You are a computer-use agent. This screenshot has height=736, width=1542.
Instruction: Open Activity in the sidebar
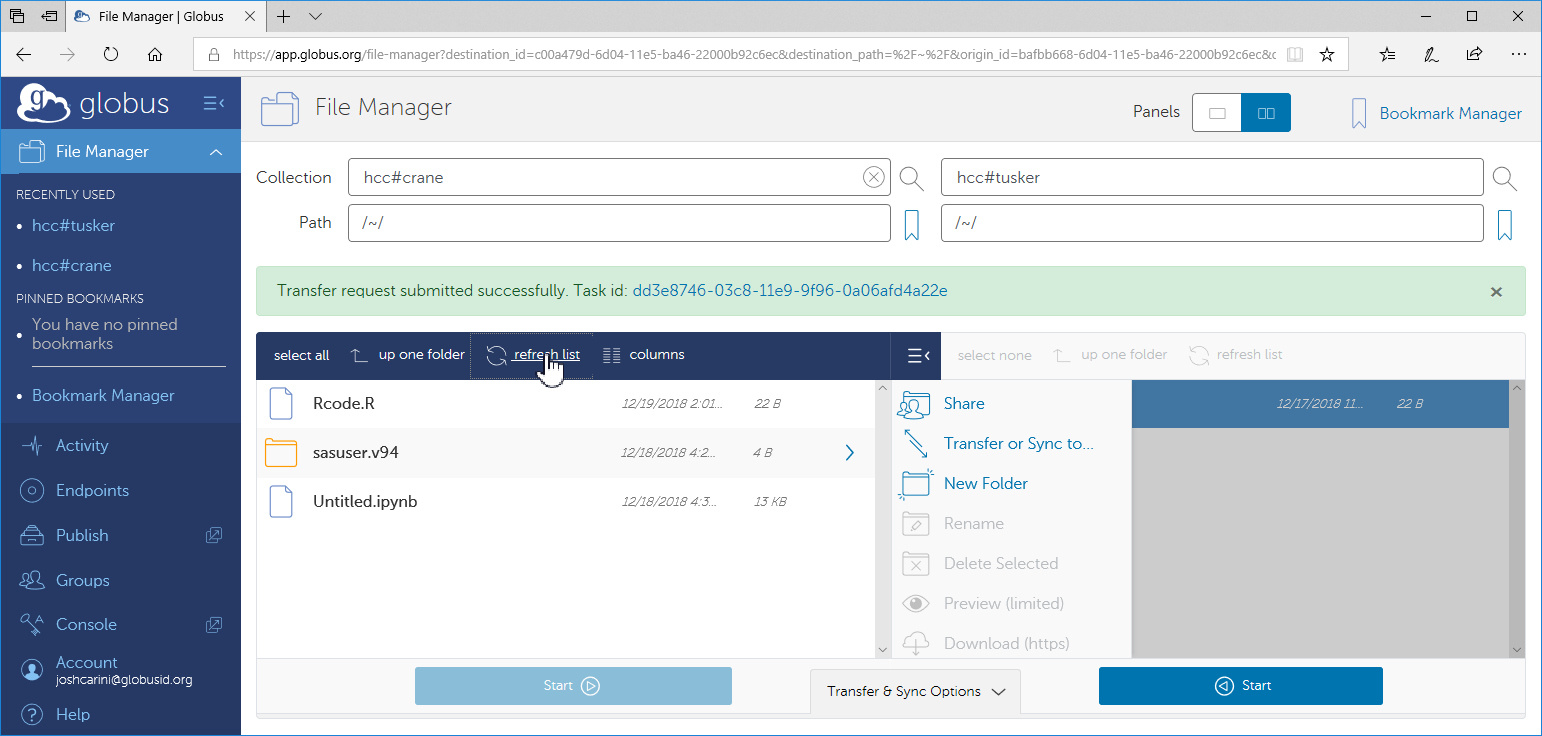coord(82,446)
